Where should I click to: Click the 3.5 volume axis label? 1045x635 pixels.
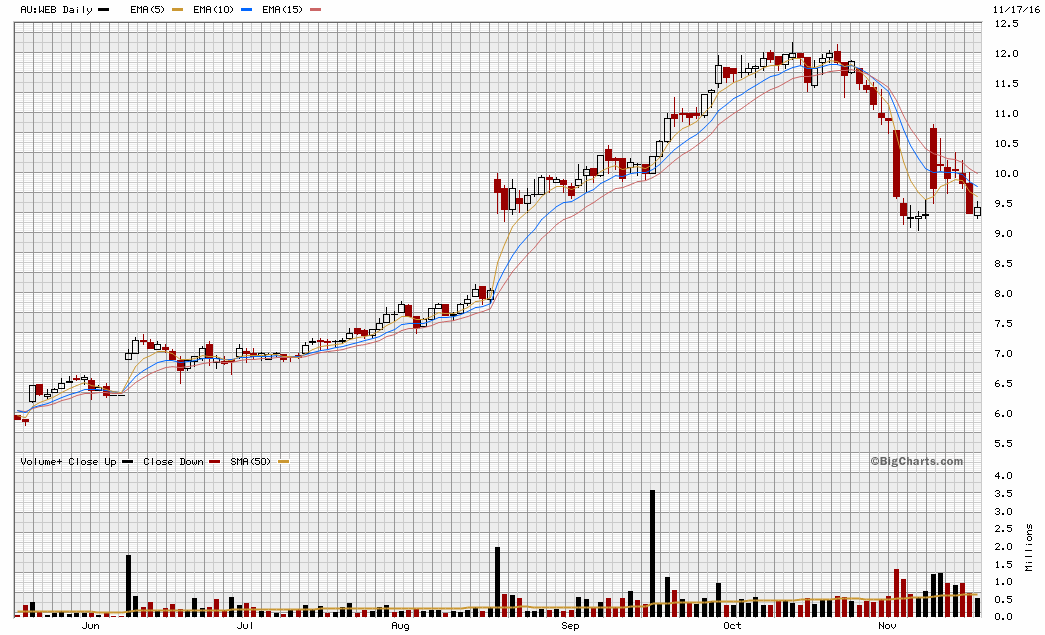pos(1004,493)
